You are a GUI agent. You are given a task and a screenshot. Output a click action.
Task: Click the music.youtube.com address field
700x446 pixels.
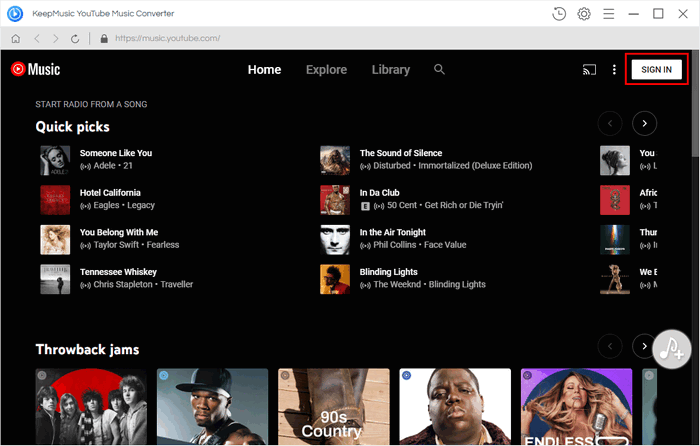(x=167, y=38)
